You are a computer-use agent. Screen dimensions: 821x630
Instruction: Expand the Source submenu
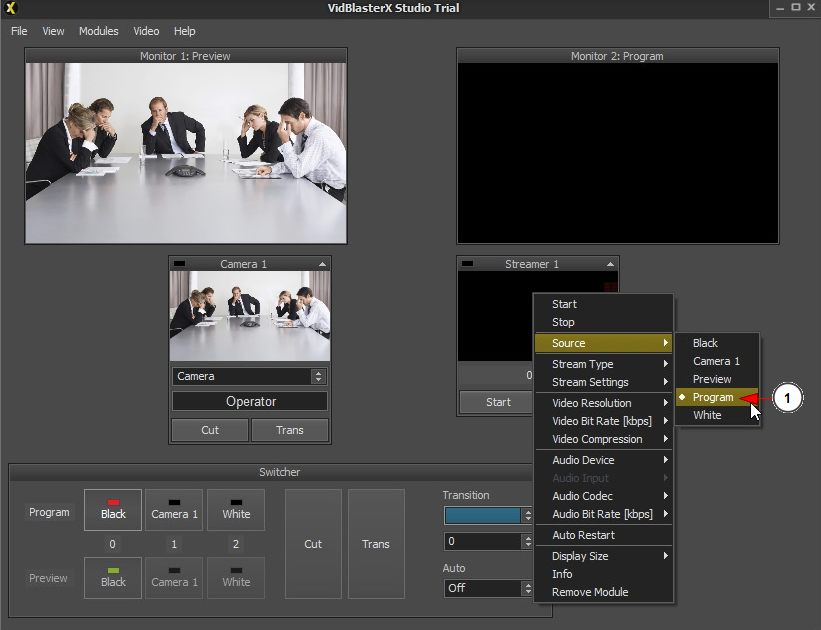(604, 343)
